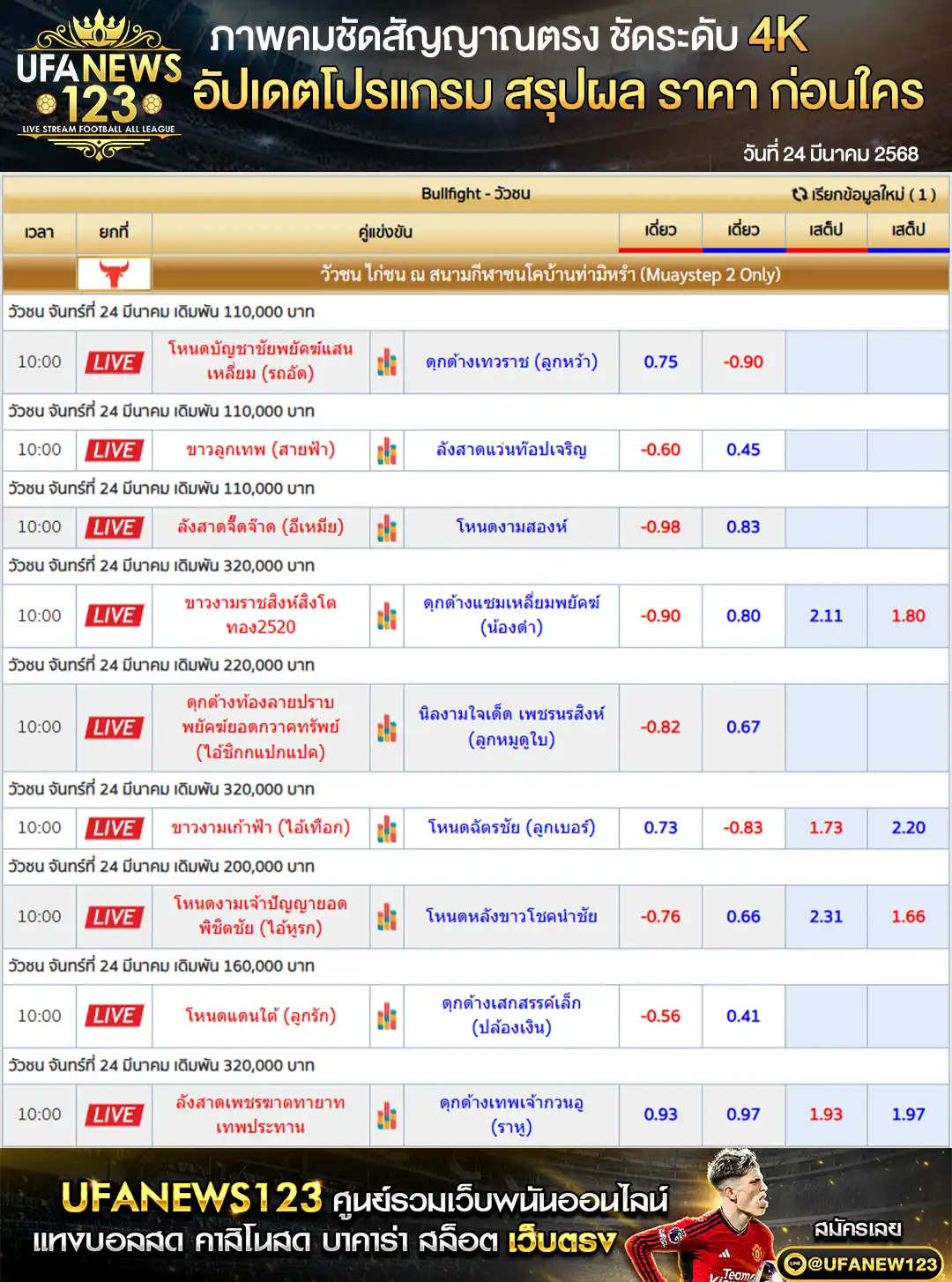952x1282 pixels.
Task: Click LIVE badge for ลังสาดเพชรฆาตทายาทเทพประทาน match
Action: click(114, 1114)
